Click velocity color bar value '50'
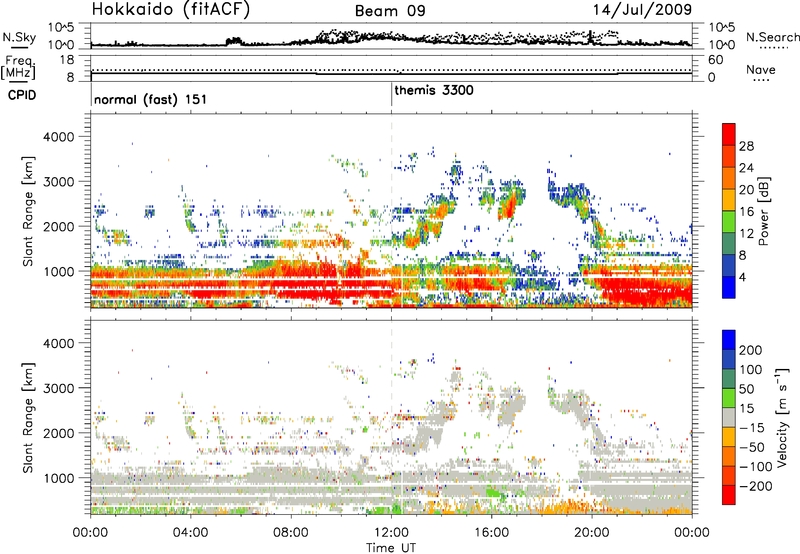Screen dimensions: 800x554 click(746, 389)
